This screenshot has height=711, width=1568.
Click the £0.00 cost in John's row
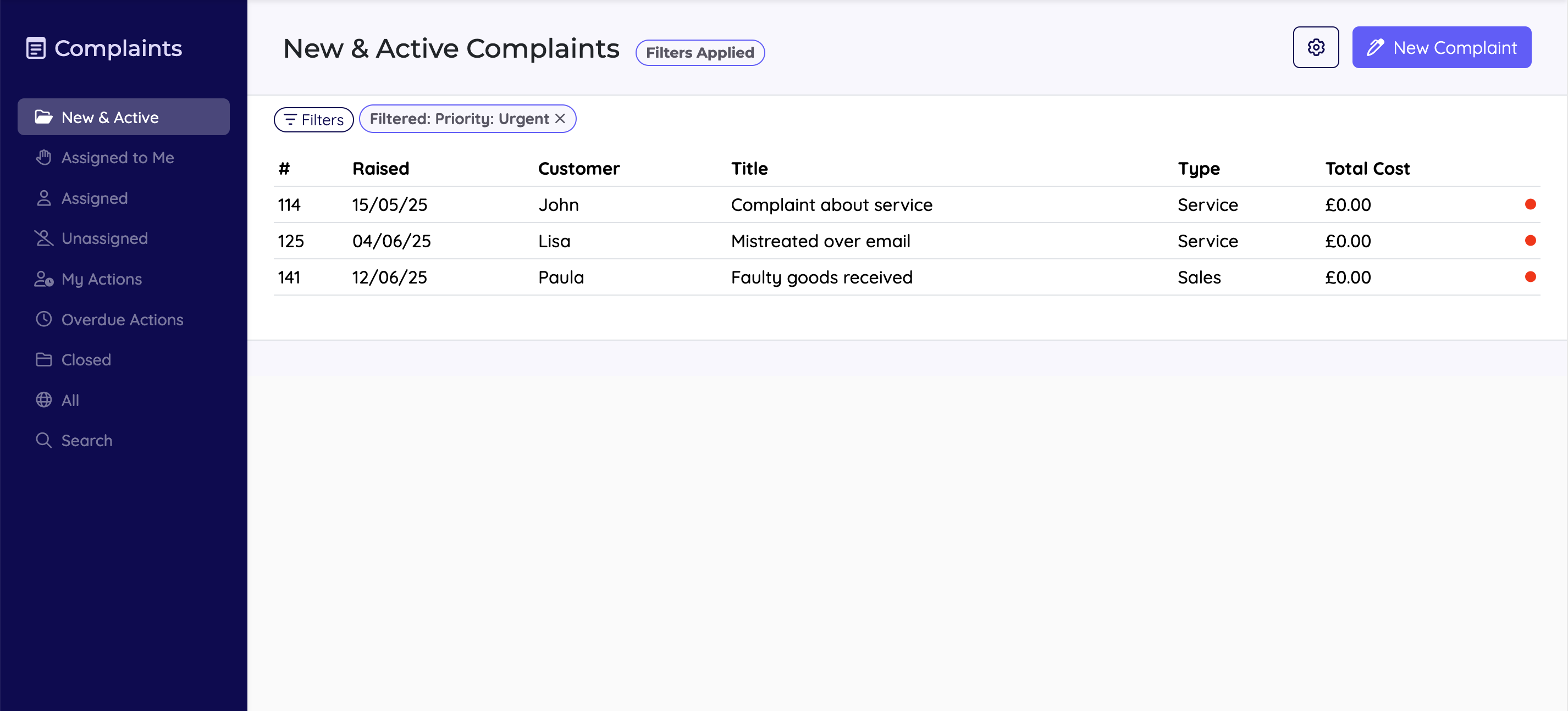(x=1348, y=205)
